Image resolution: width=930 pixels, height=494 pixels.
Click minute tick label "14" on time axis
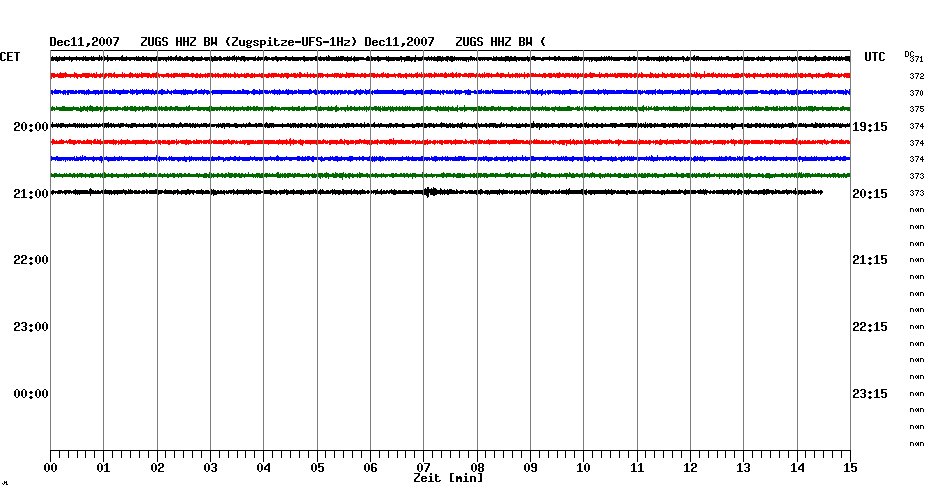pyautogui.click(x=797, y=468)
